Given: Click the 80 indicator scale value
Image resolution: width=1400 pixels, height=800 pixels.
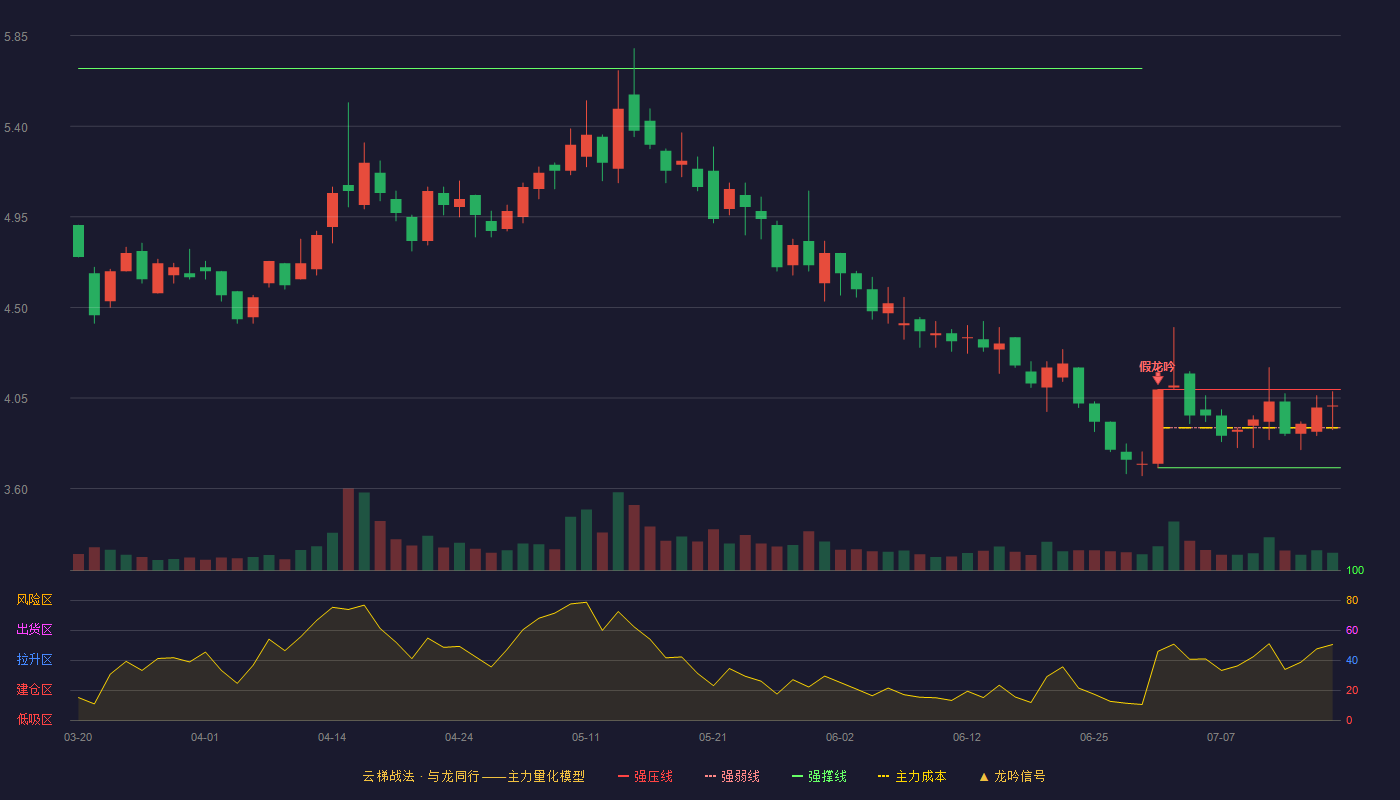Looking at the screenshot, I should (x=1352, y=600).
